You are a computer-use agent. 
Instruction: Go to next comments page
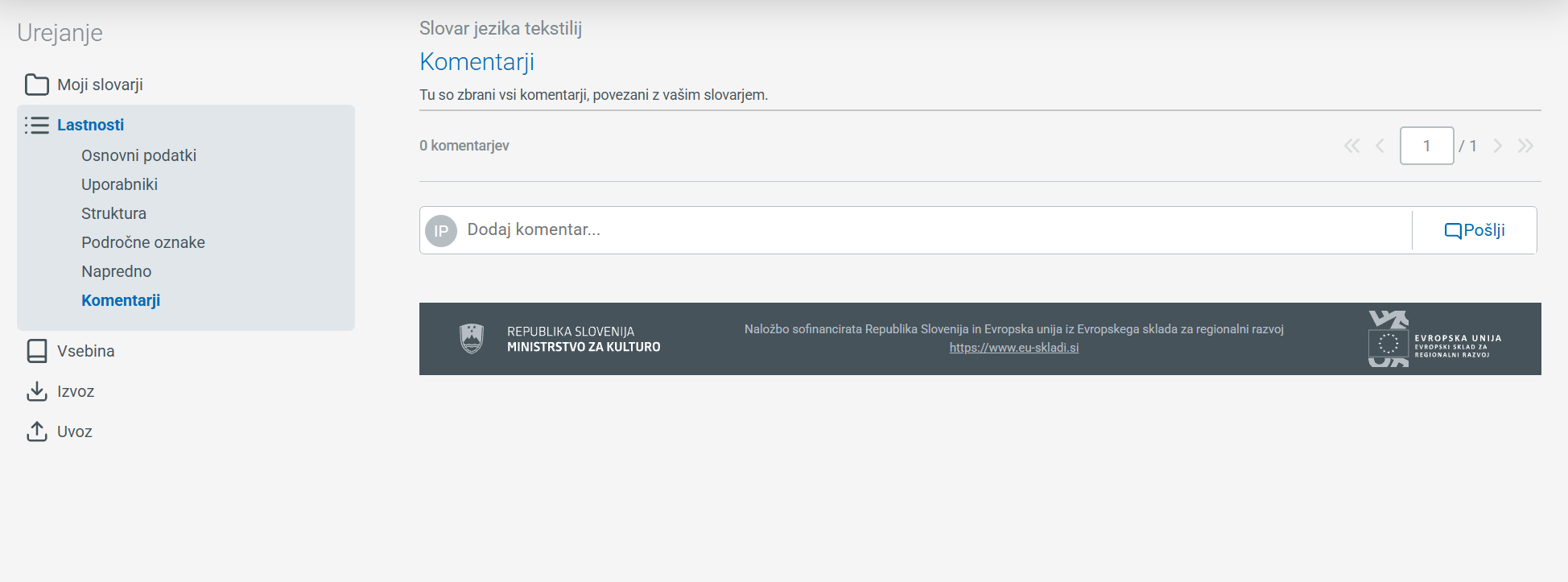[1497, 146]
